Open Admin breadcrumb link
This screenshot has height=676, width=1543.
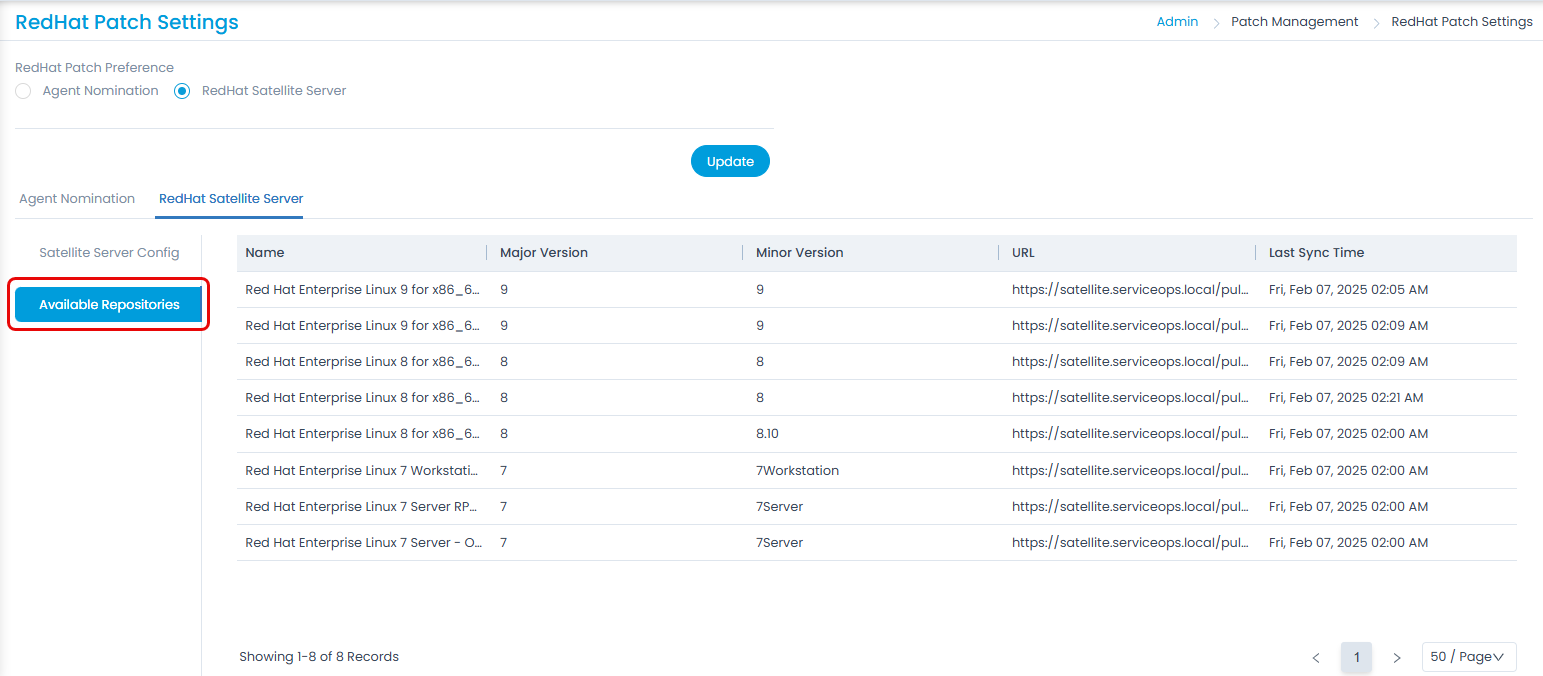[1177, 22]
